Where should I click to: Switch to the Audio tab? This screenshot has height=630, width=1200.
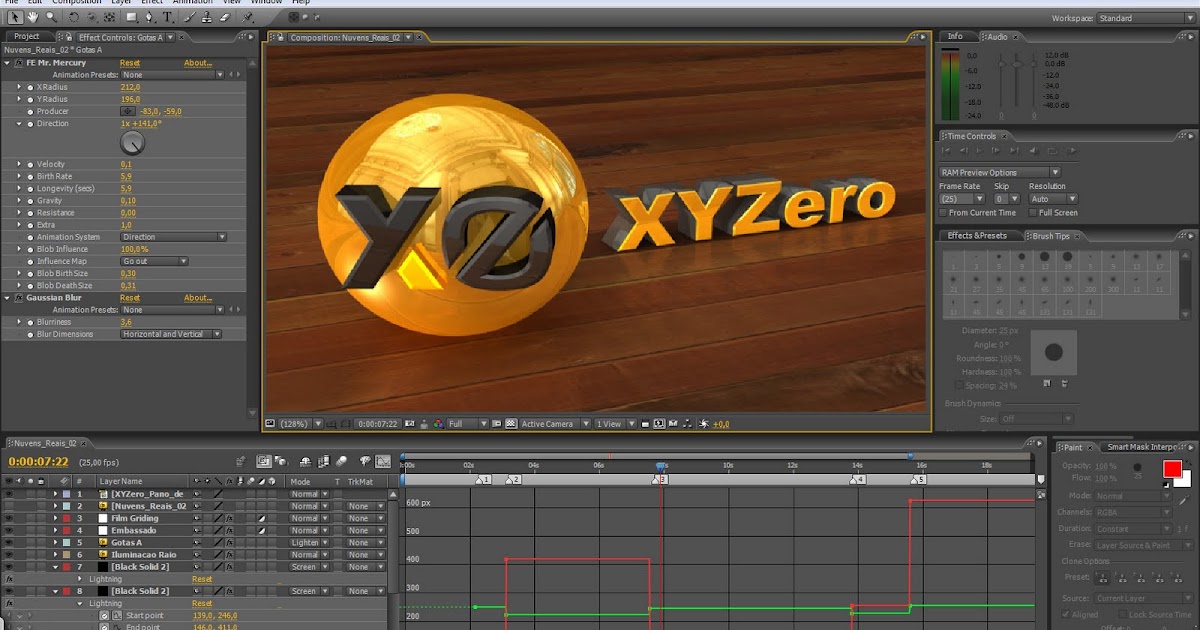tap(998, 36)
